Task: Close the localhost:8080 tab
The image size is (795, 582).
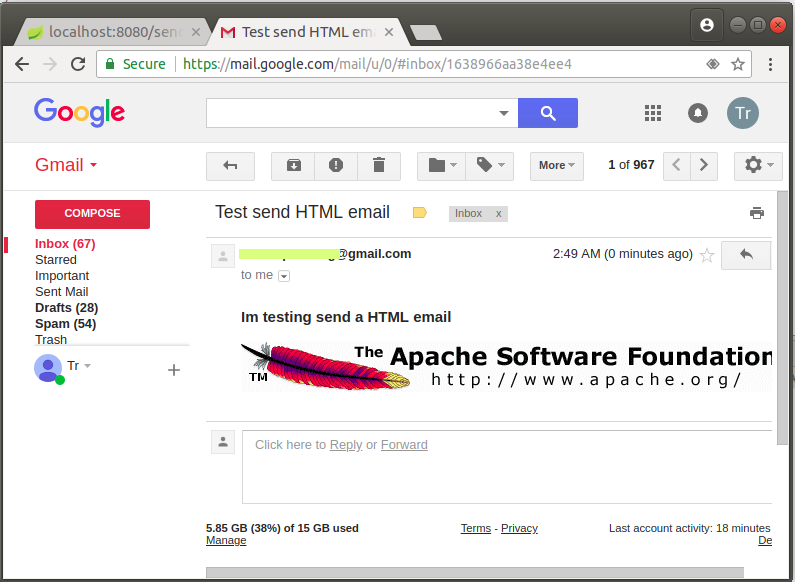Action: point(196,32)
